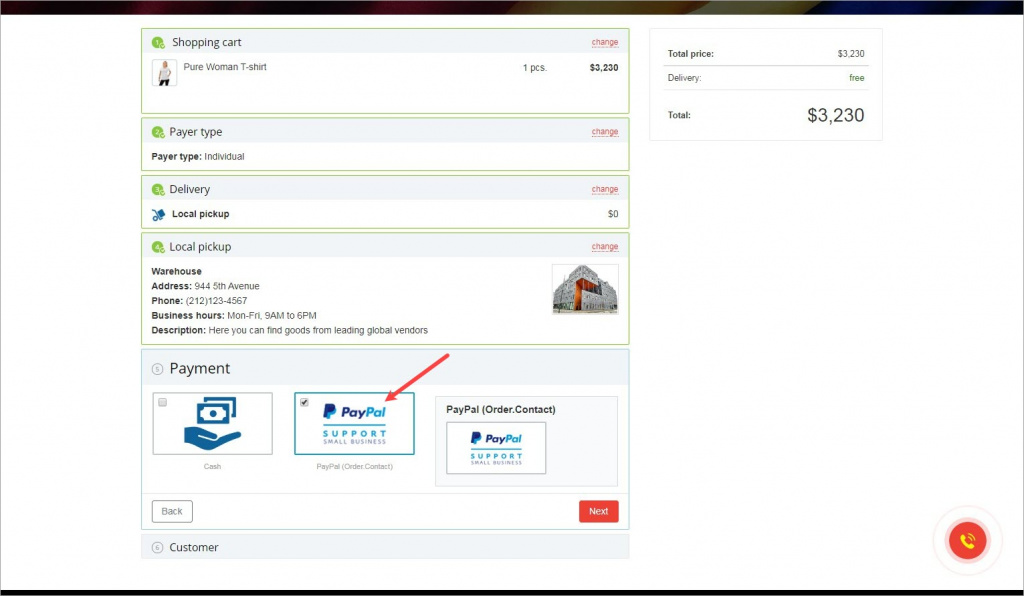Click the PayPal logo in the selected payment tile
This screenshot has height=596, width=1024.
[355, 412]
